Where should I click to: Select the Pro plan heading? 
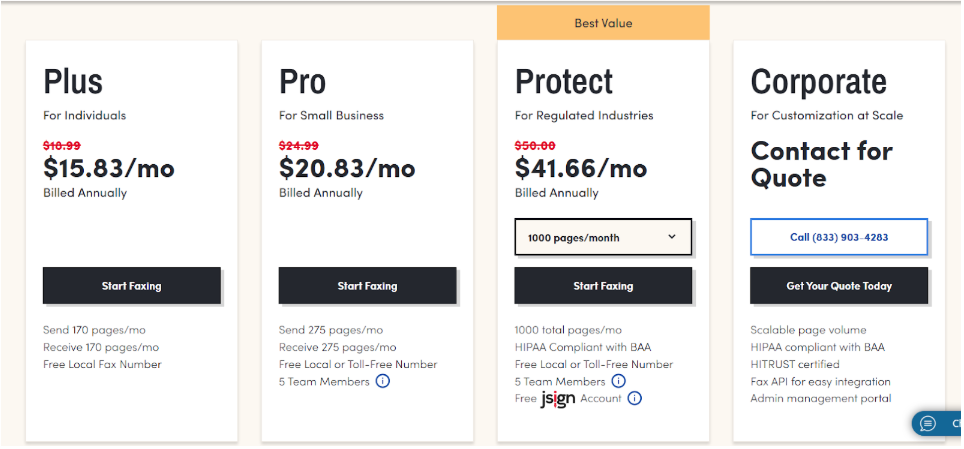point(302,81)
